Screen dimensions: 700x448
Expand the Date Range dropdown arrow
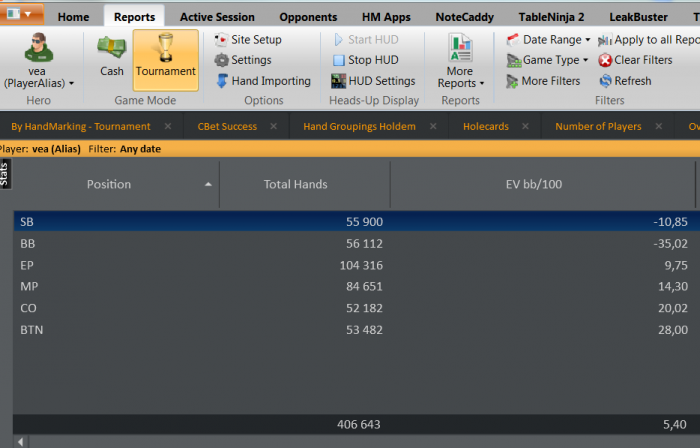click(588, 40)
